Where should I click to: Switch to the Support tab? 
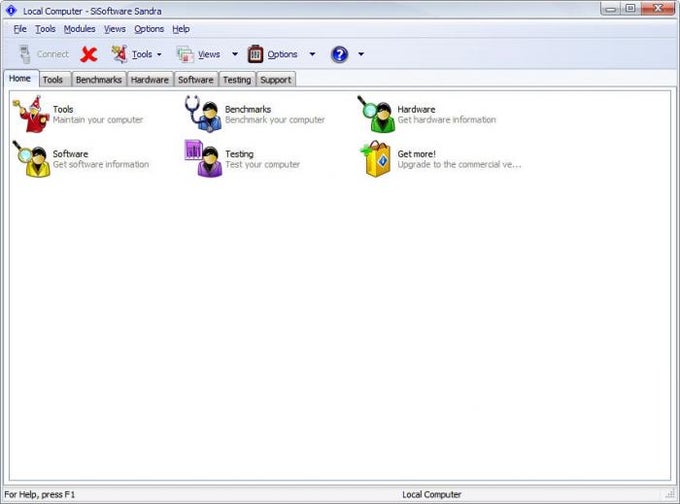coord(276,80)
